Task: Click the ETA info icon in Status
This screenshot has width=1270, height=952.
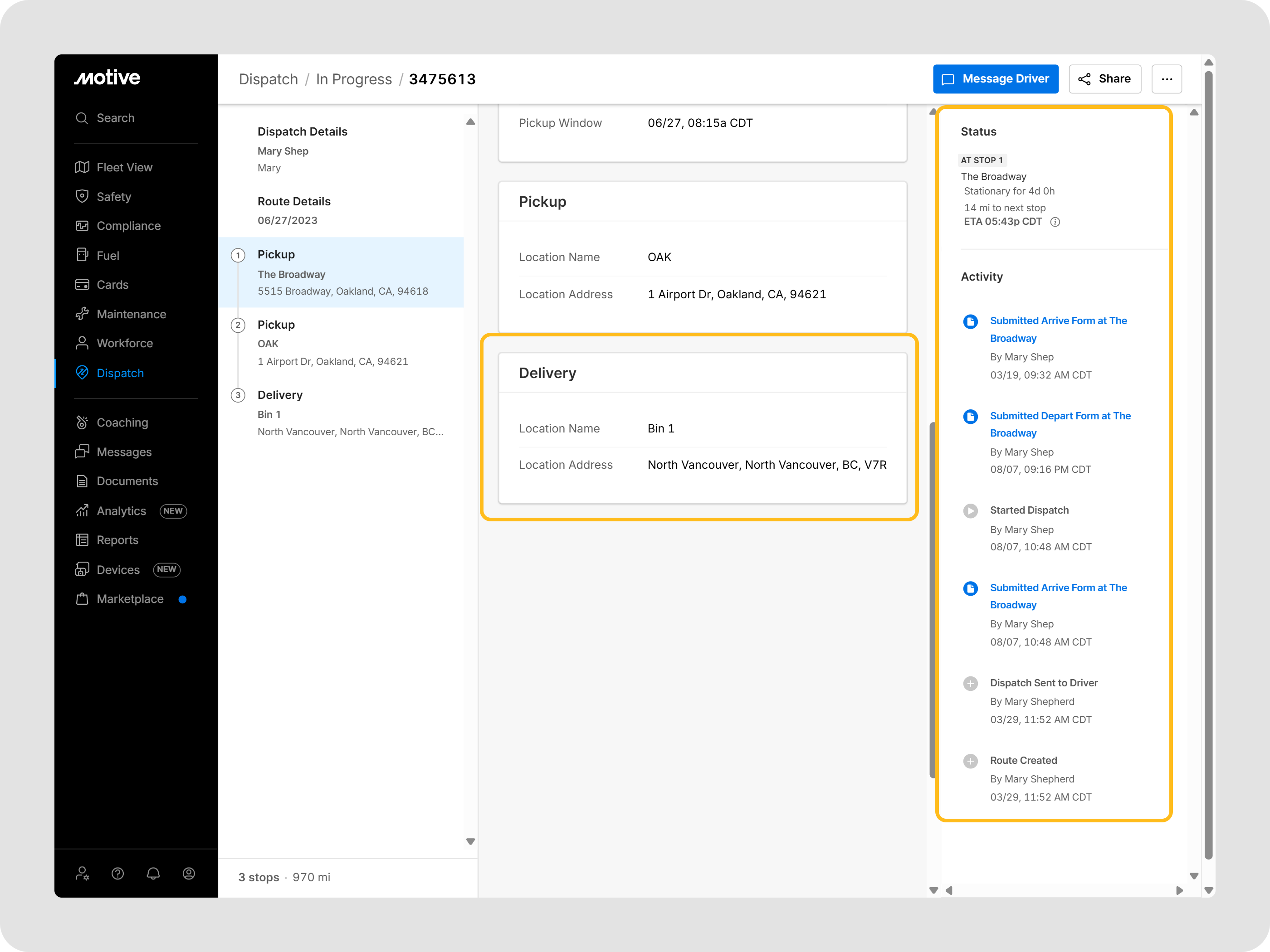Action: [1055, 222]
